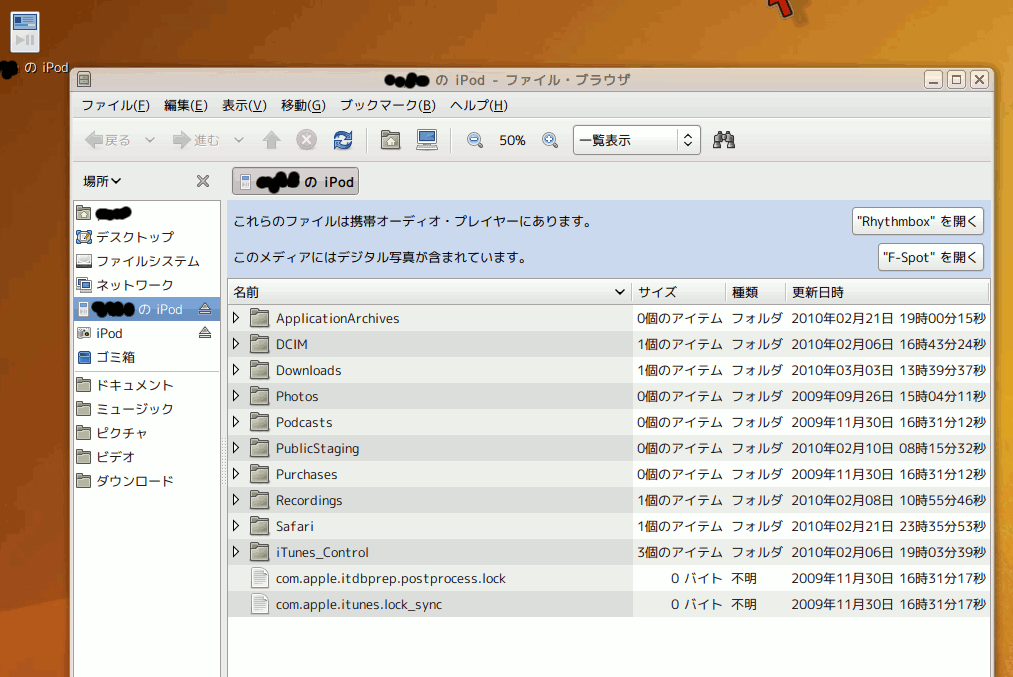Click the zoom in magnifier icon
The height and width of the screenshot is (677, 1013).
coord(549,141)
